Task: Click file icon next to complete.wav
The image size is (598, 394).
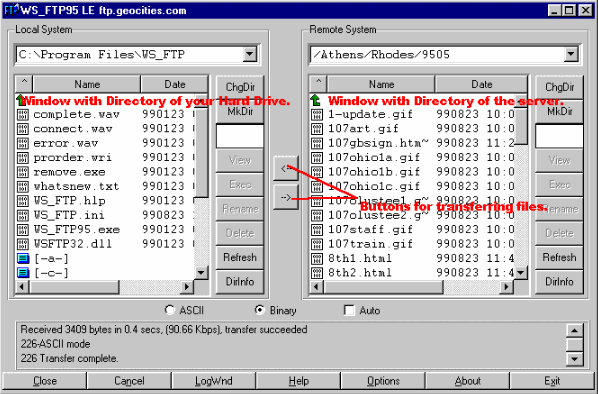Action: [x=23, y=114]
